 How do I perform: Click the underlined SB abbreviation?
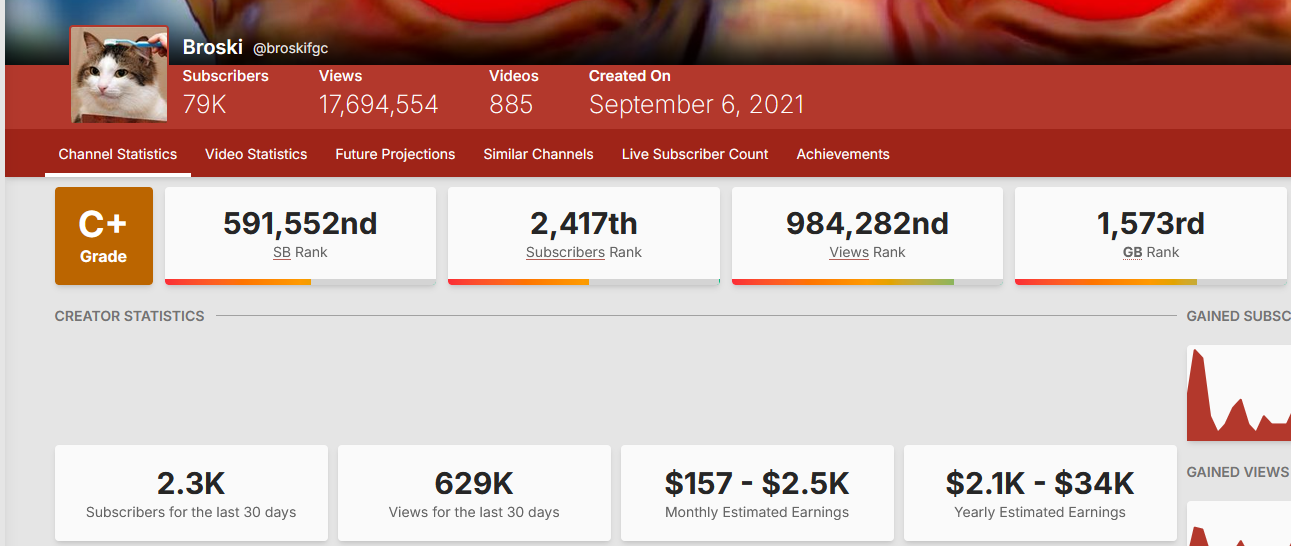pos(282,252)
